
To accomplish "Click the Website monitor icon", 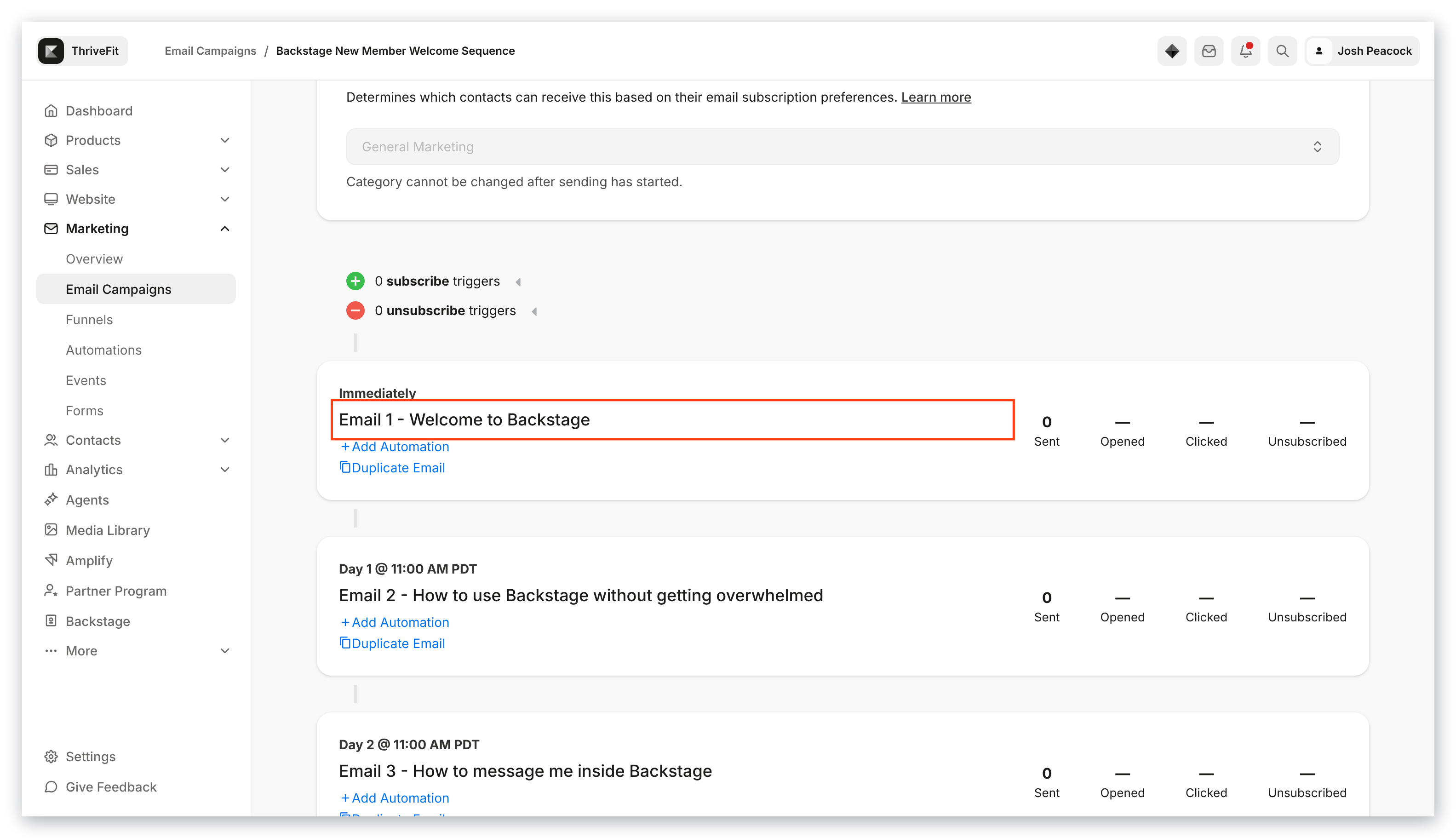I will click(x=51, y=199).
